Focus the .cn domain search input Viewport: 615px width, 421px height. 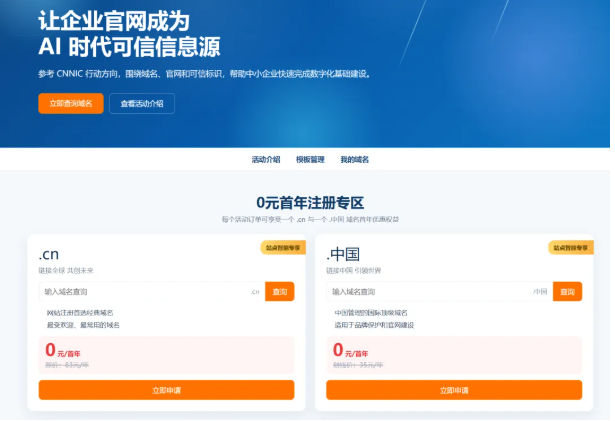click(x=152, y=292)
